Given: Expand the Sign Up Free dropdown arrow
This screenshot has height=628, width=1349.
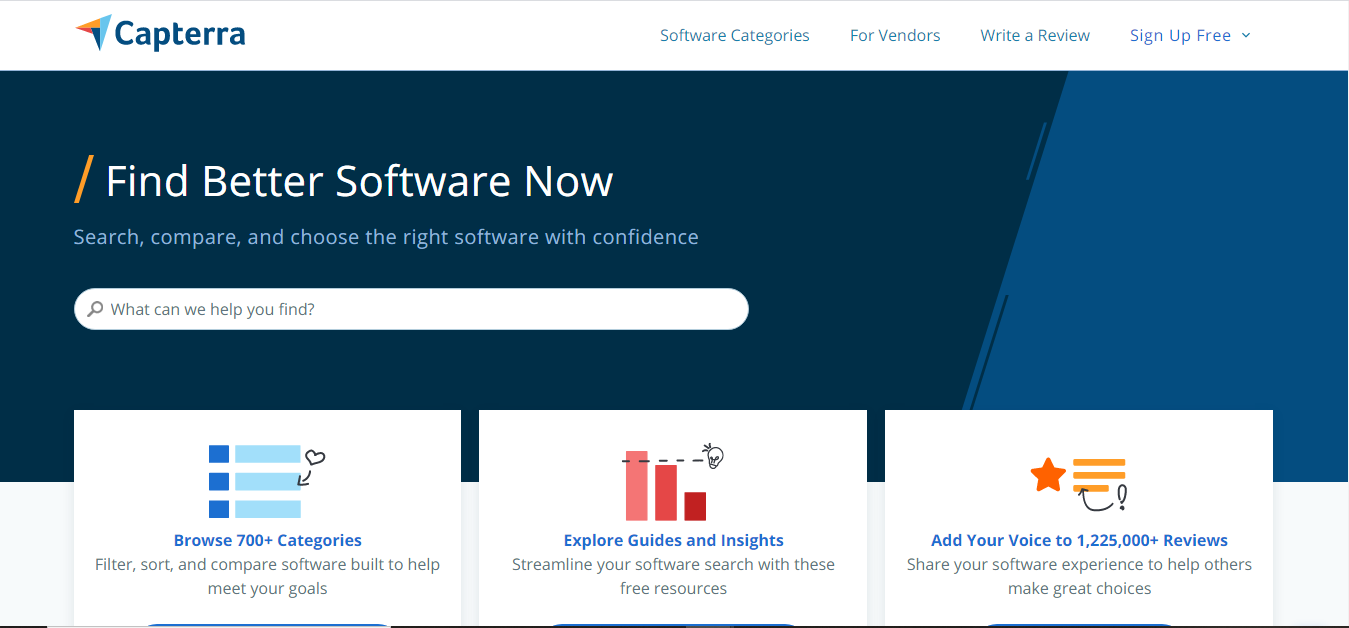Looking at the screenshot, I should pos(1246,35).
